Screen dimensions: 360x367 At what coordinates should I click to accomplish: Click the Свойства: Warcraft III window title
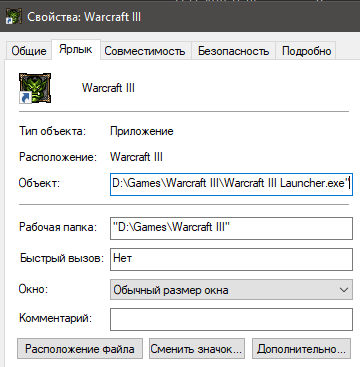84,17
